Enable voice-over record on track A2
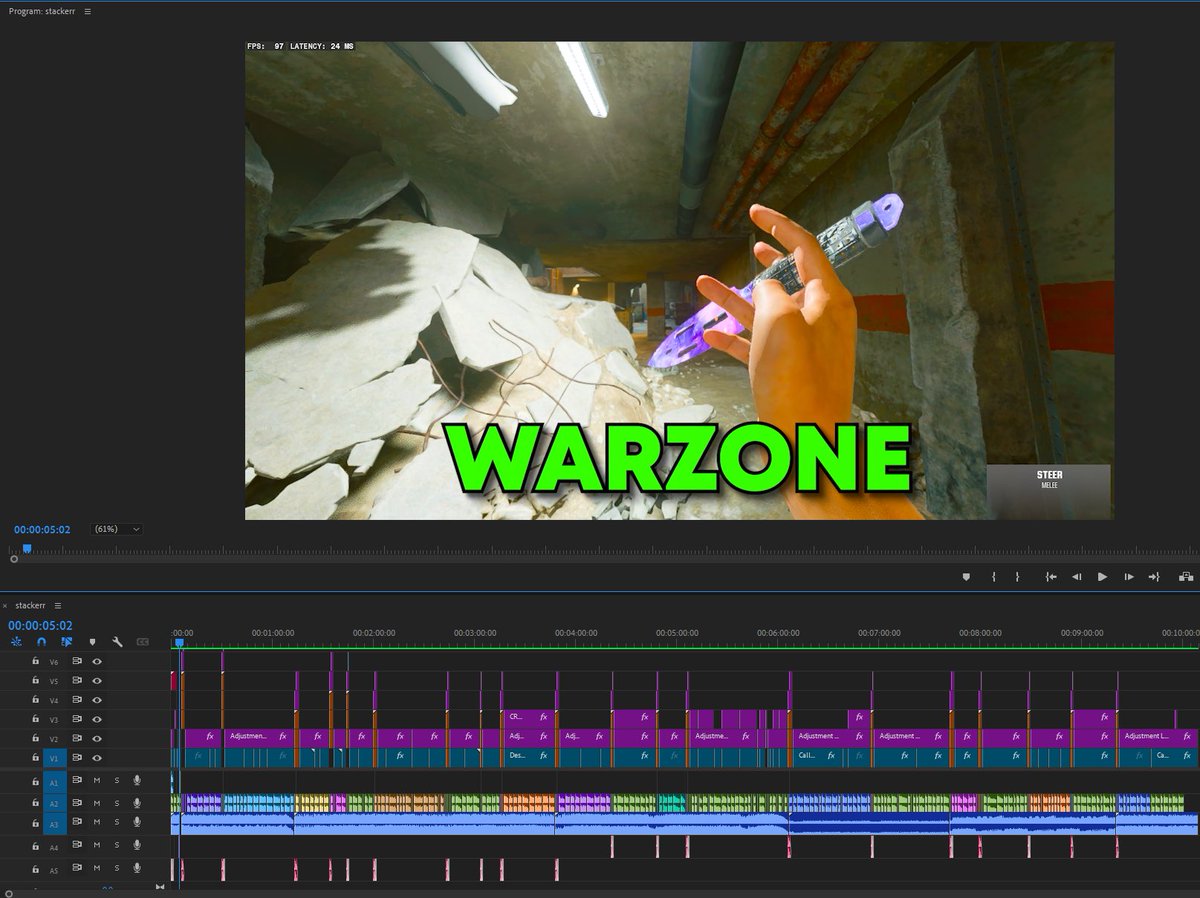The image size is (1200, 898). coord(137,803)
